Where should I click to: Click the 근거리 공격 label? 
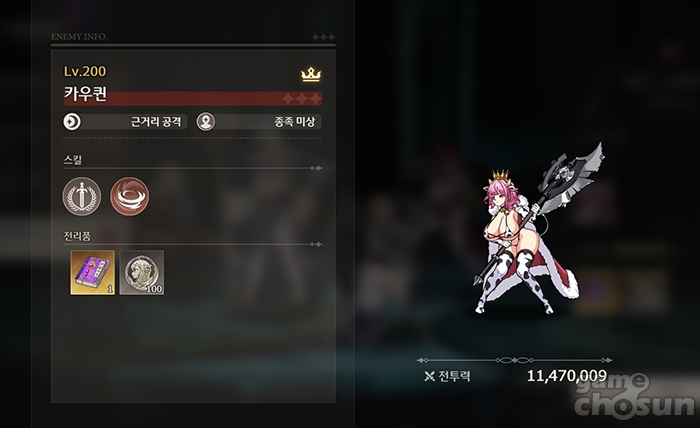(156, 122)
